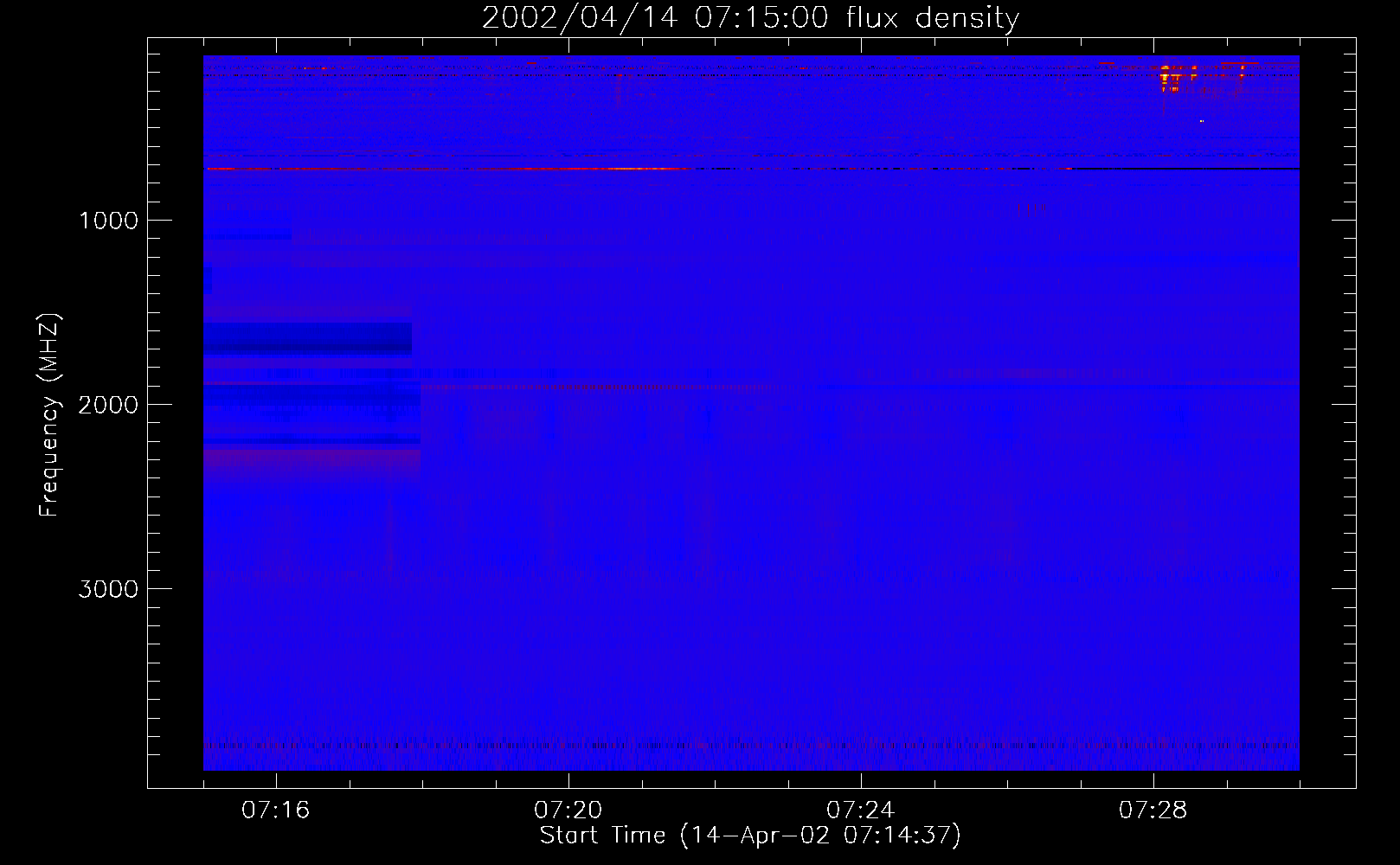This screenshot has height=865, width=1400.
Task: Select the '2000' frequency axis label
Action: pyautogui.click(x=108, y=405)
